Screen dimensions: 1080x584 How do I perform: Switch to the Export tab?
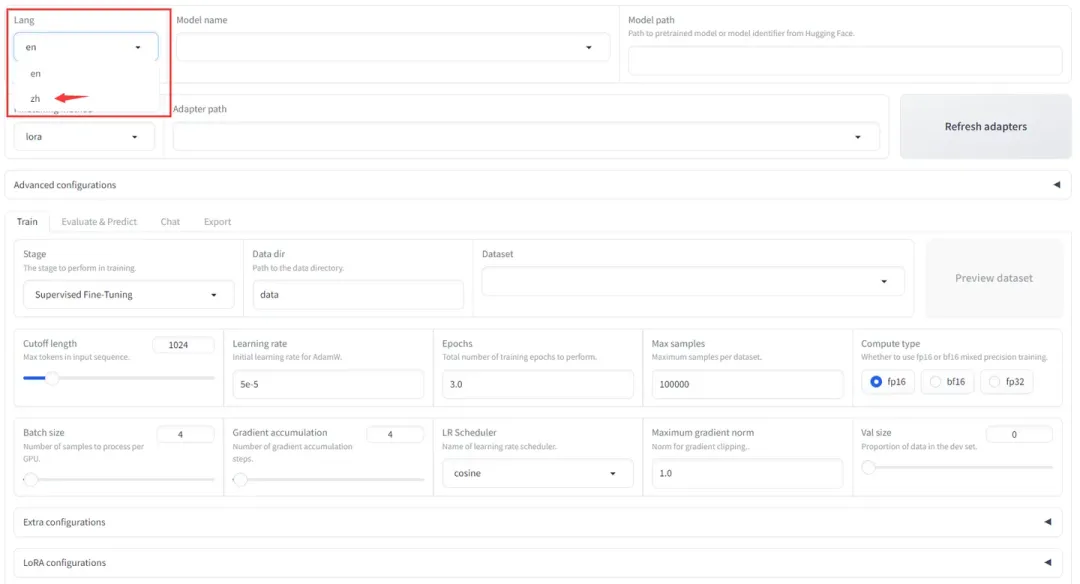click(x=217, y=221)
